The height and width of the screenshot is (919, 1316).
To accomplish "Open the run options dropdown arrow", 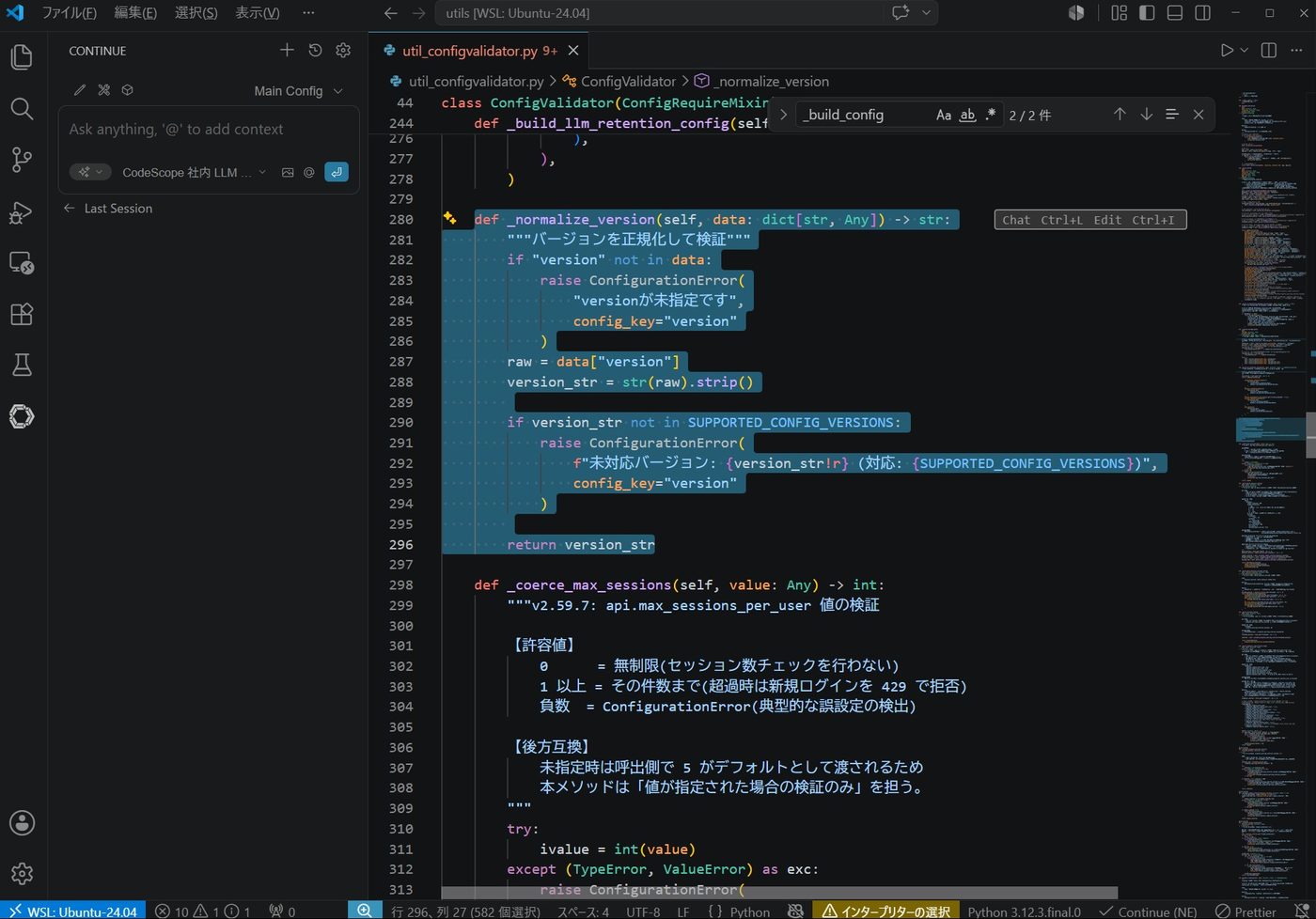I will (1245, 50).
